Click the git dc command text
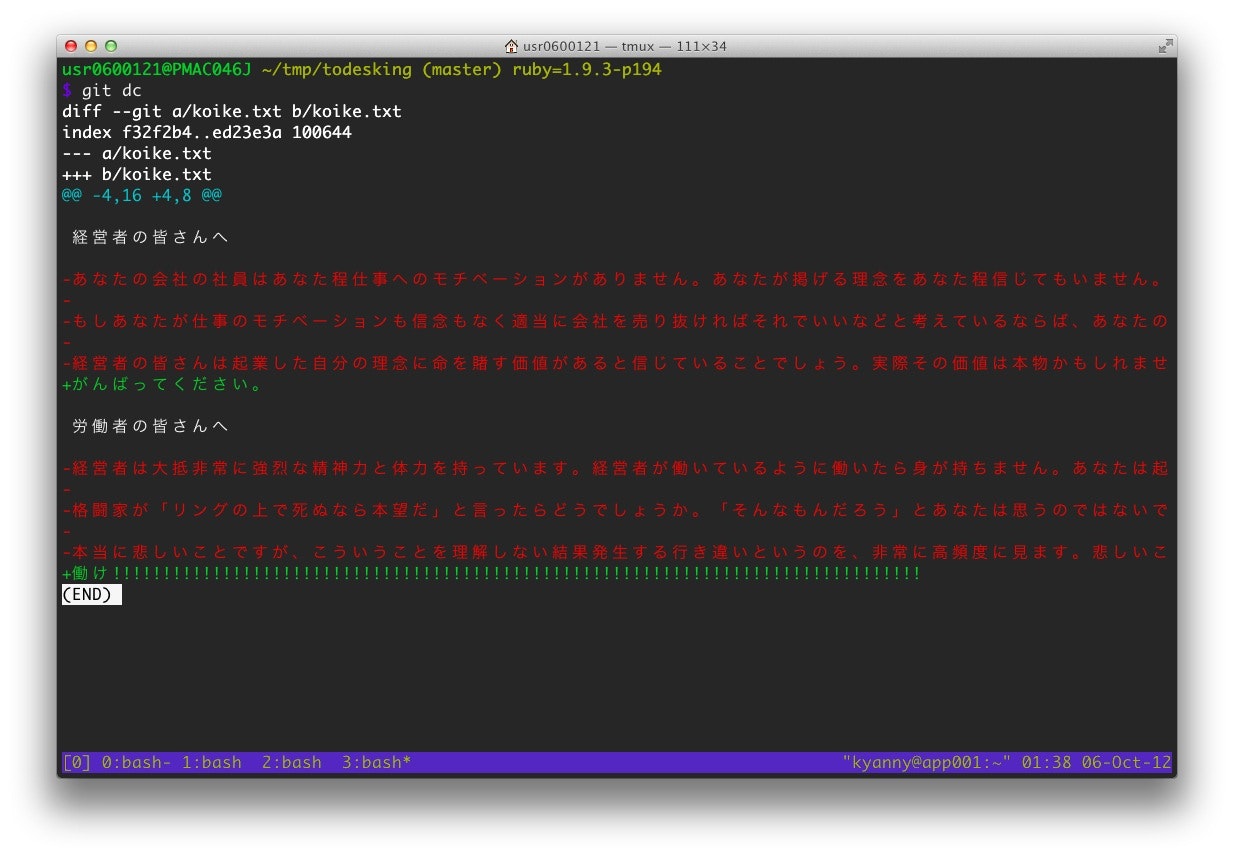The image size is (1234, 857). pyautogui.click(x=112, y=91)
